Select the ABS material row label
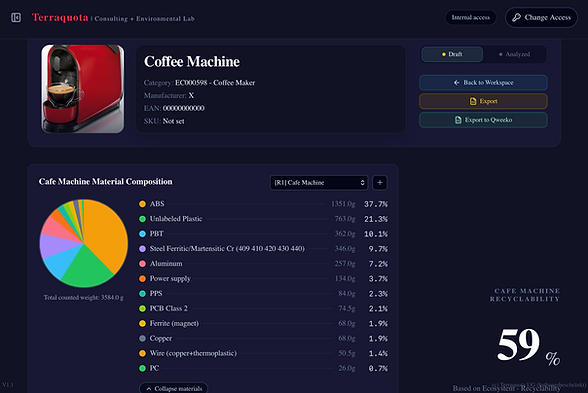 157,204
